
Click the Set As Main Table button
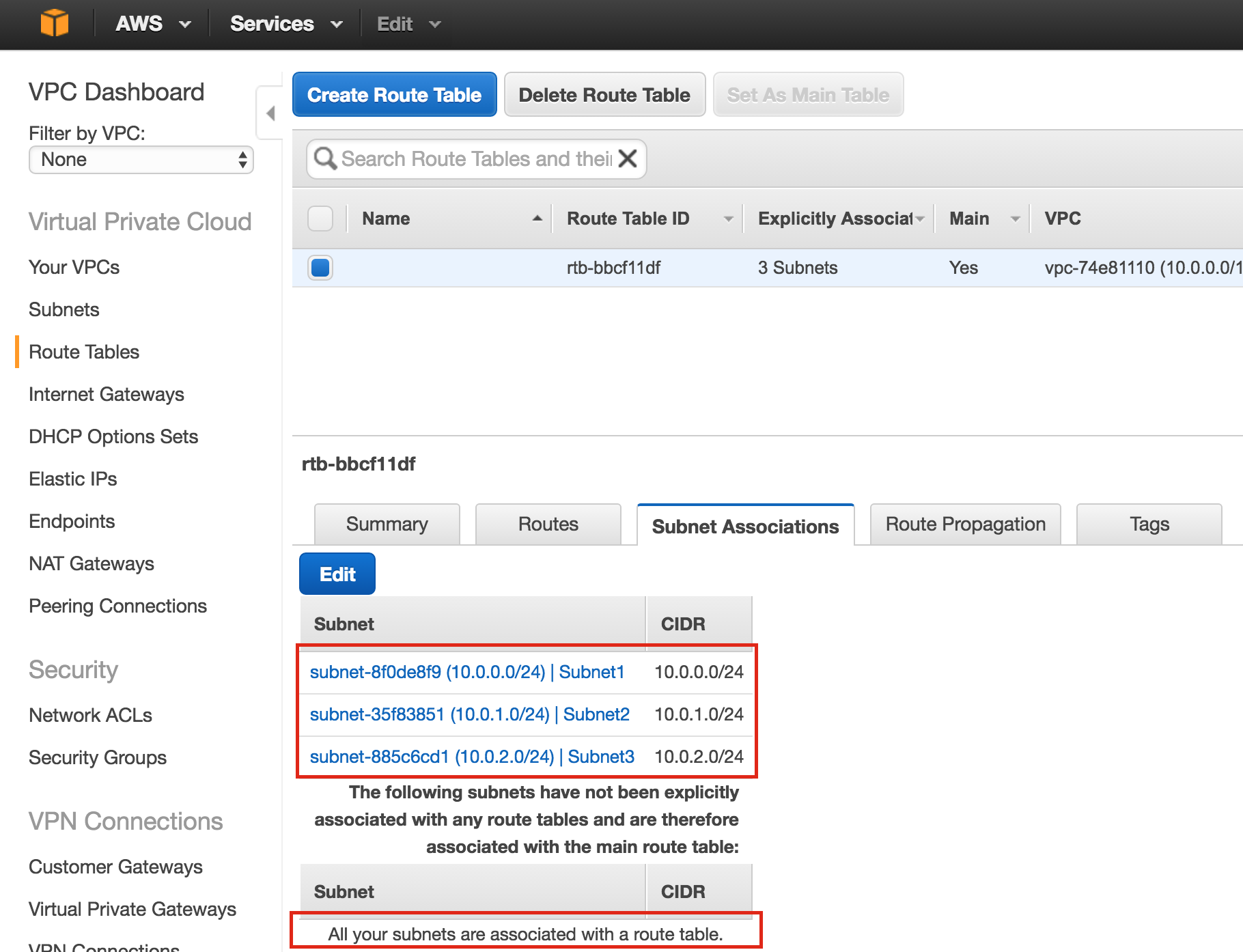pyautogui.click(x=809, y=95)
